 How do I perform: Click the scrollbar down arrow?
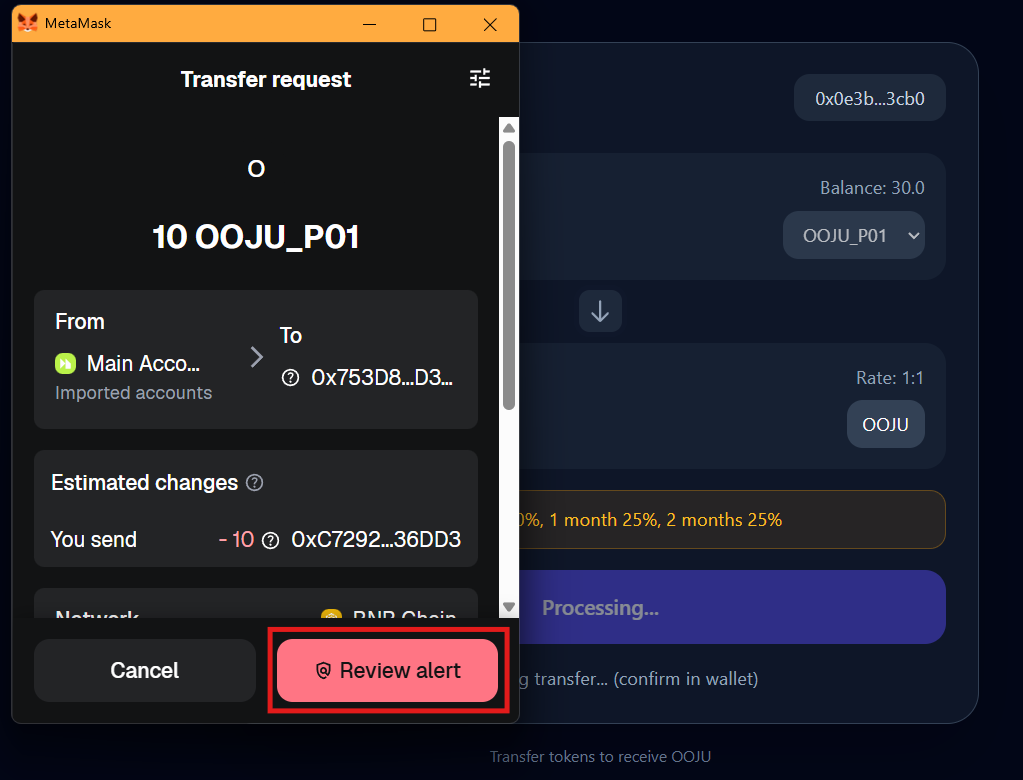pyautogui.click(x=508, y=606)
